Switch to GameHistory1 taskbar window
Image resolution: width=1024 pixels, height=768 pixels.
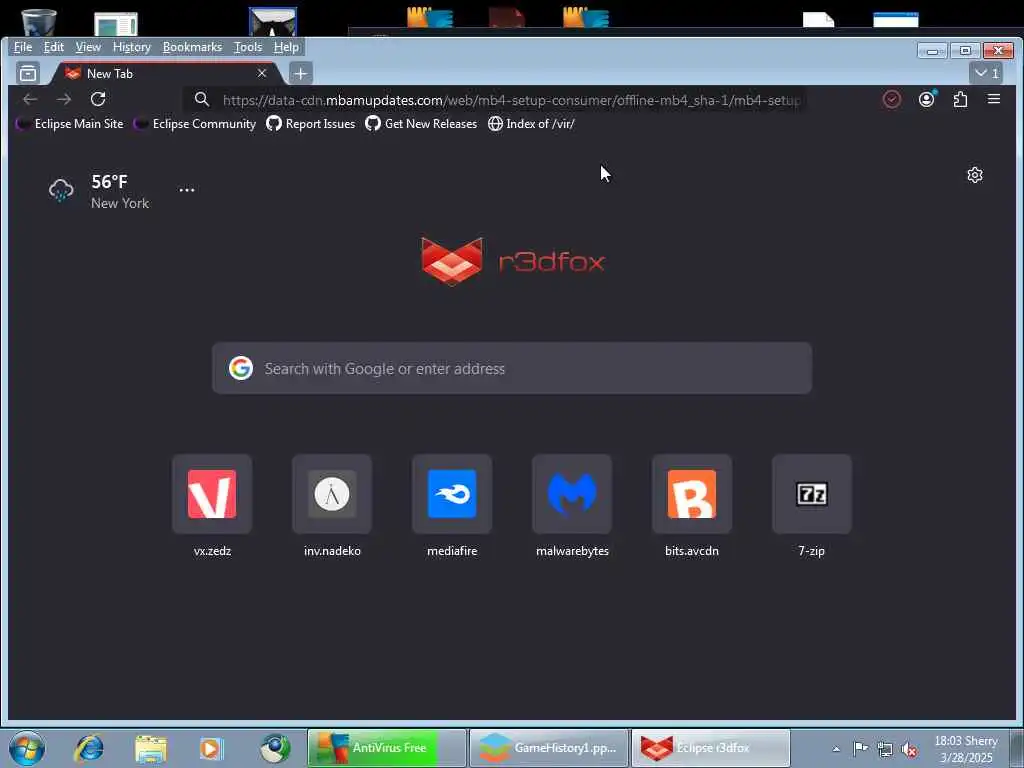click(549, 748)
